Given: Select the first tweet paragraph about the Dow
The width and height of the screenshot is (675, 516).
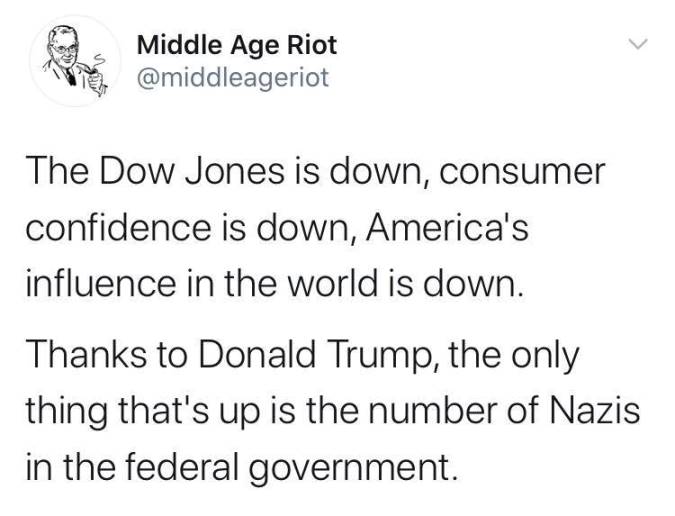Looking at the screenshot, I should pyautogui.click(x=316, y=228).
